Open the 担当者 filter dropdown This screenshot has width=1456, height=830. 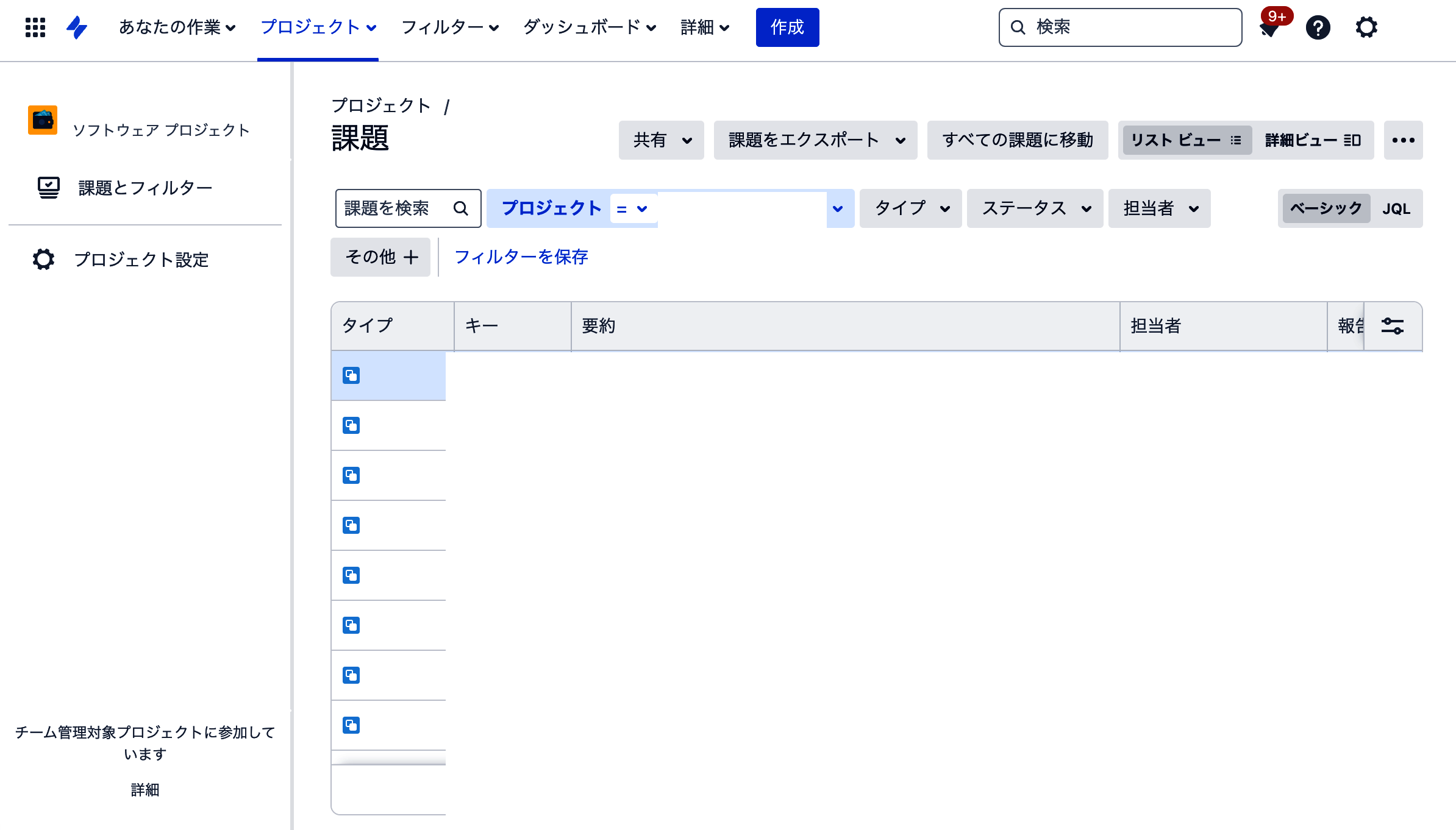1160,208
